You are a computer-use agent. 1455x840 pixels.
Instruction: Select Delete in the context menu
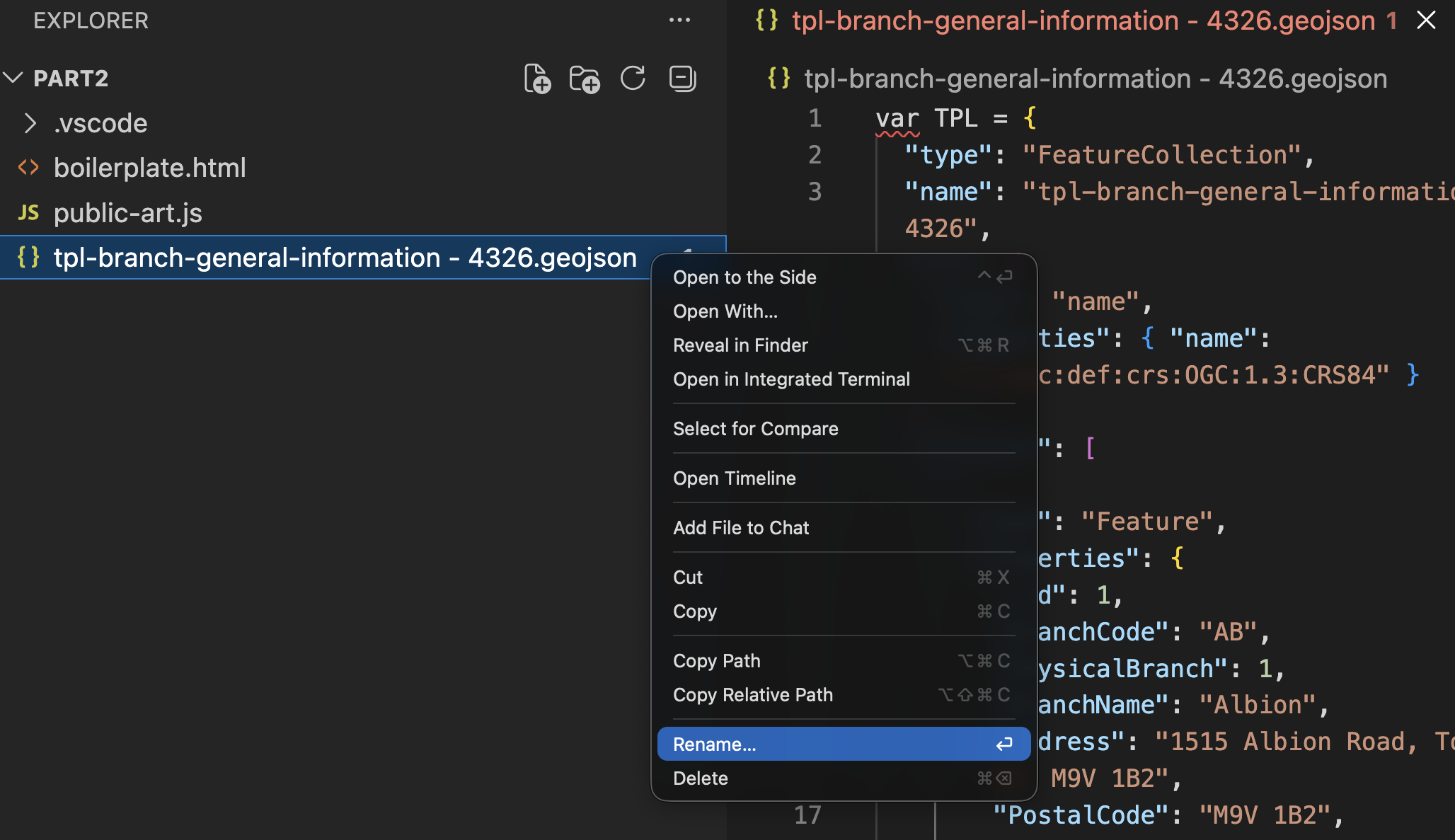(x=844, y=778)
